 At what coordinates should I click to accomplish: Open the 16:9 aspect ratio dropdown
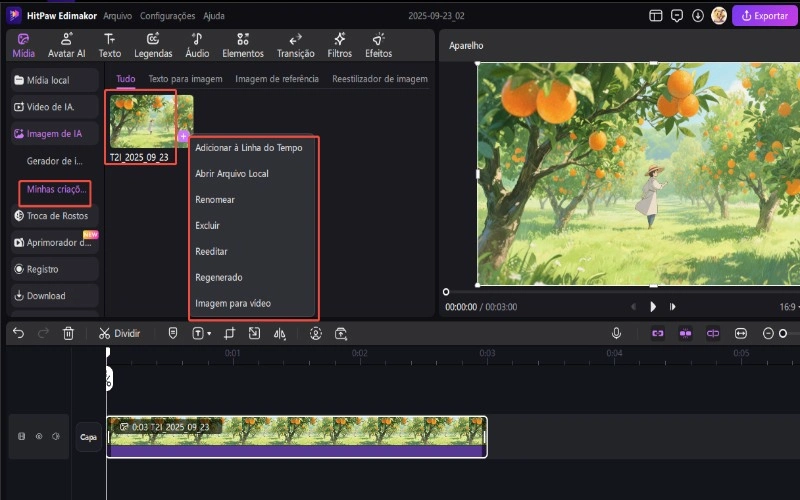tap(787, 307)
